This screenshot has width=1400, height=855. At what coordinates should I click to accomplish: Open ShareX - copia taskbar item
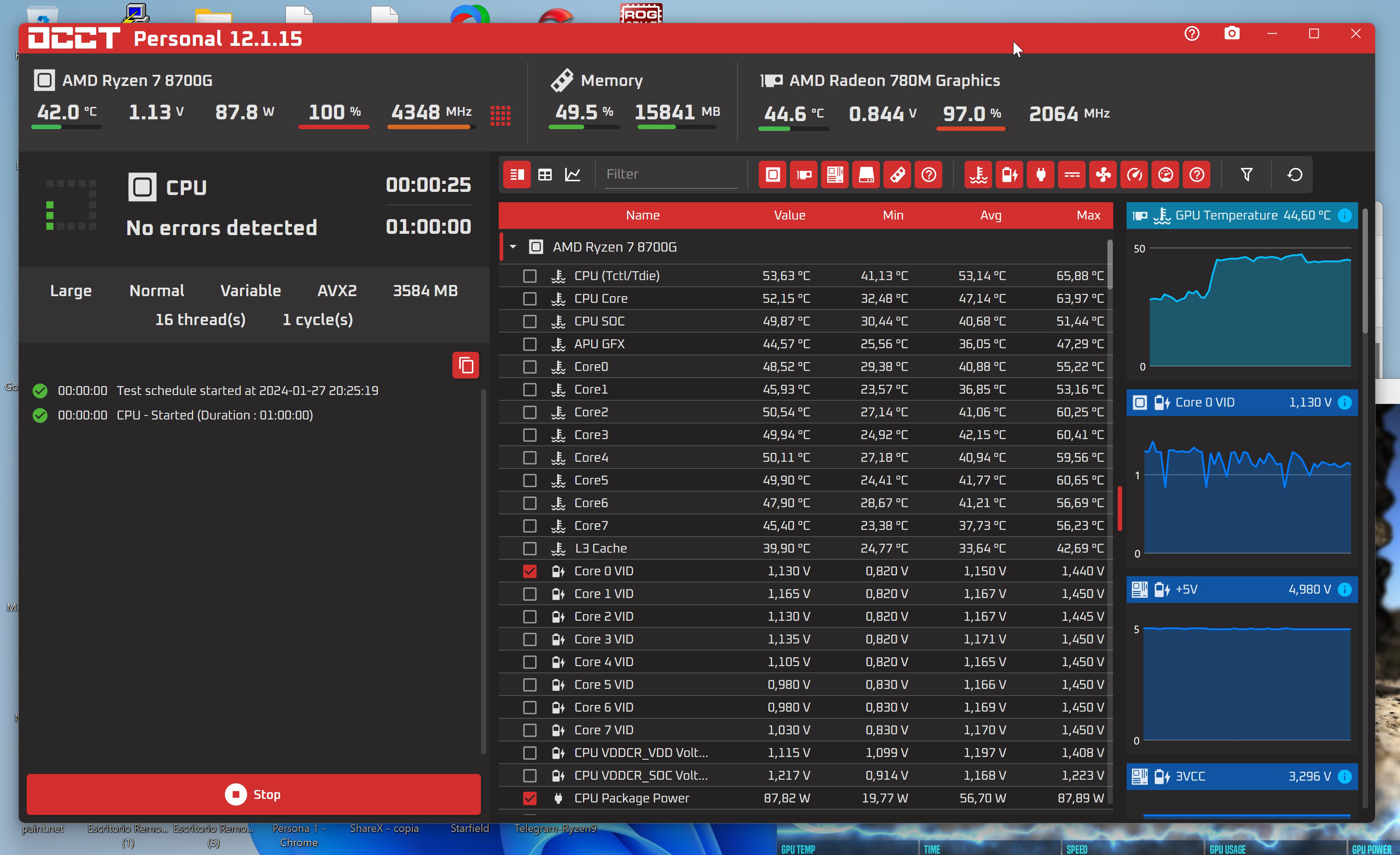point(384,828)
